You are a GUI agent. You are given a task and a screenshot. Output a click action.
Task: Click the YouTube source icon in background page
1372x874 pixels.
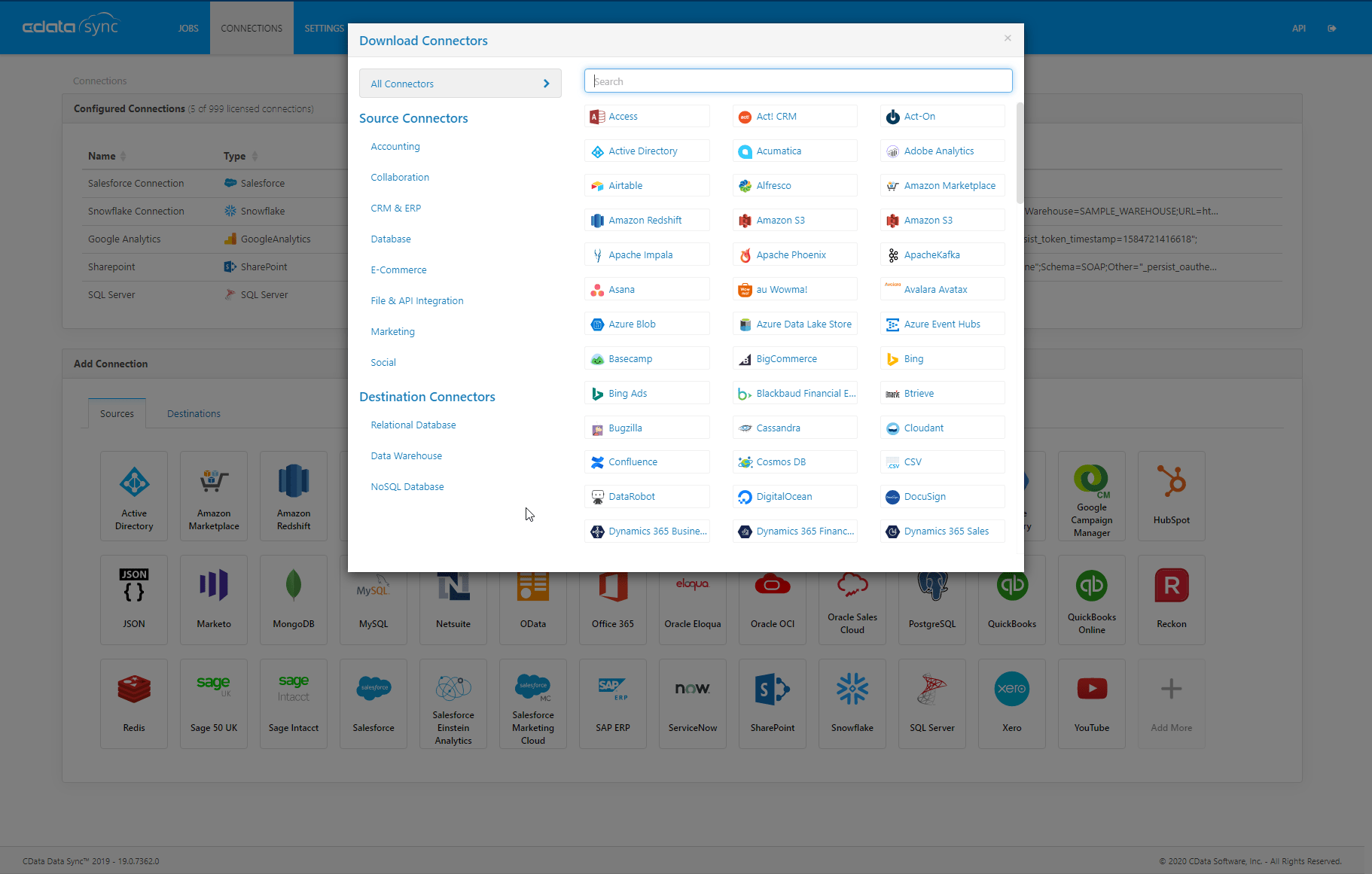pyautogui.click(x=1092, y=689)
